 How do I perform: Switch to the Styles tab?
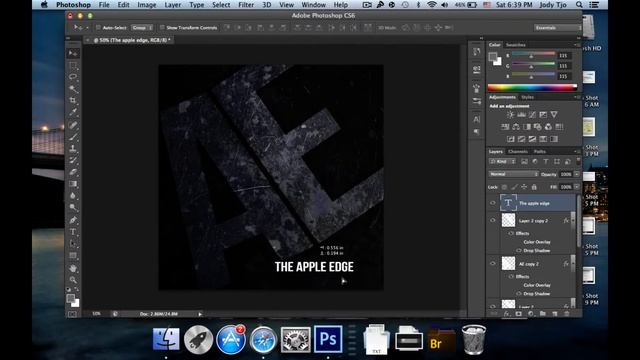tap(527, 97)
